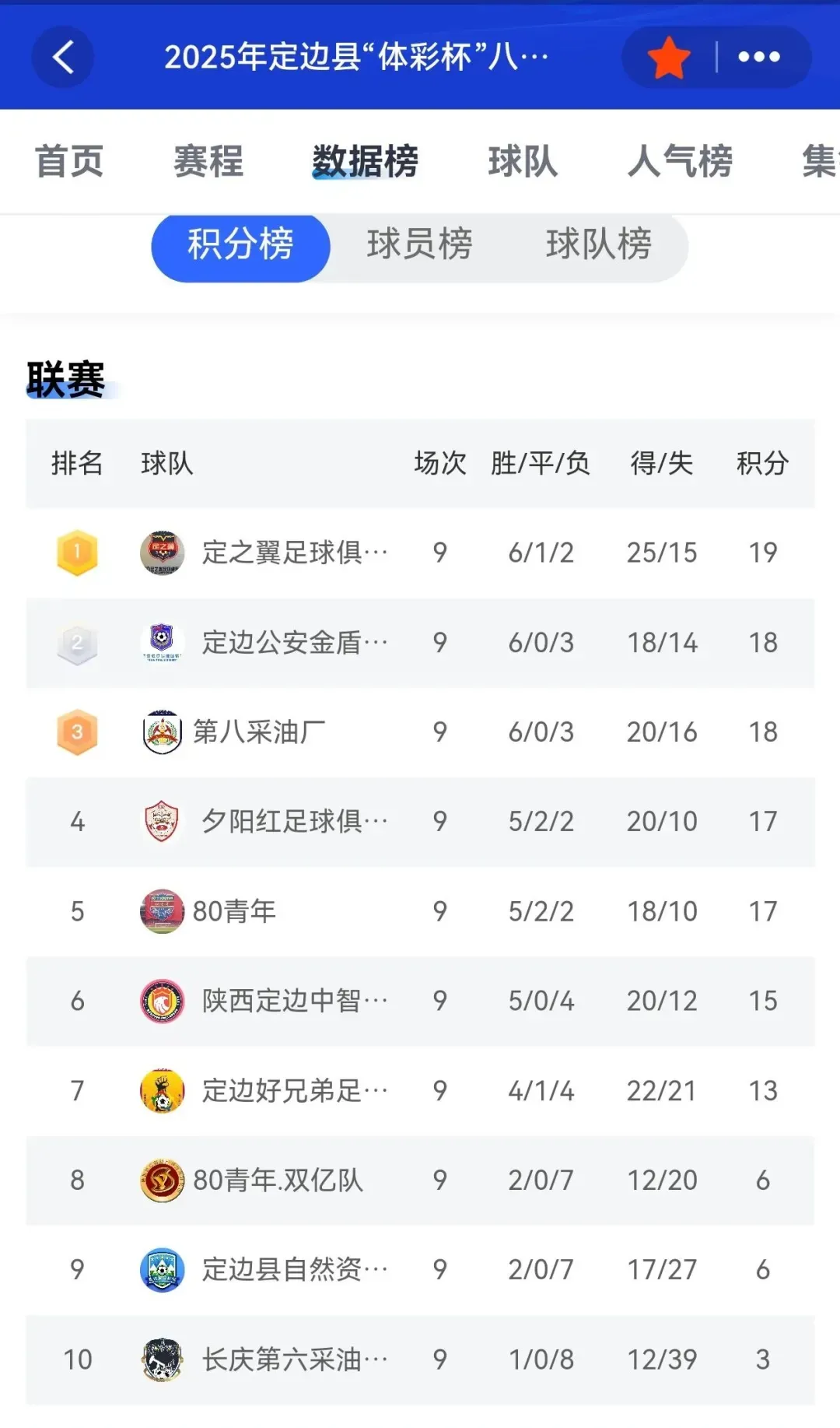Open the 80青年.双亿队 team row

coord(420,1181)
